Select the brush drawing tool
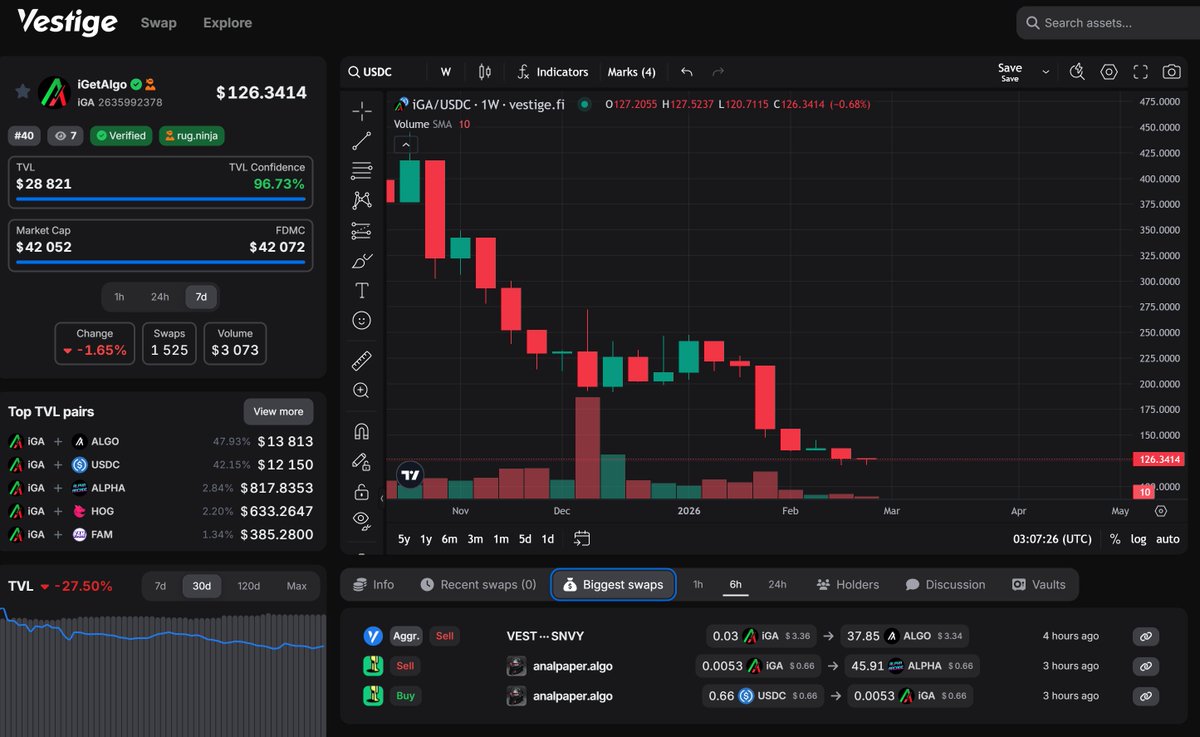Screen dimensions: 1200x737 coord(361,261)
